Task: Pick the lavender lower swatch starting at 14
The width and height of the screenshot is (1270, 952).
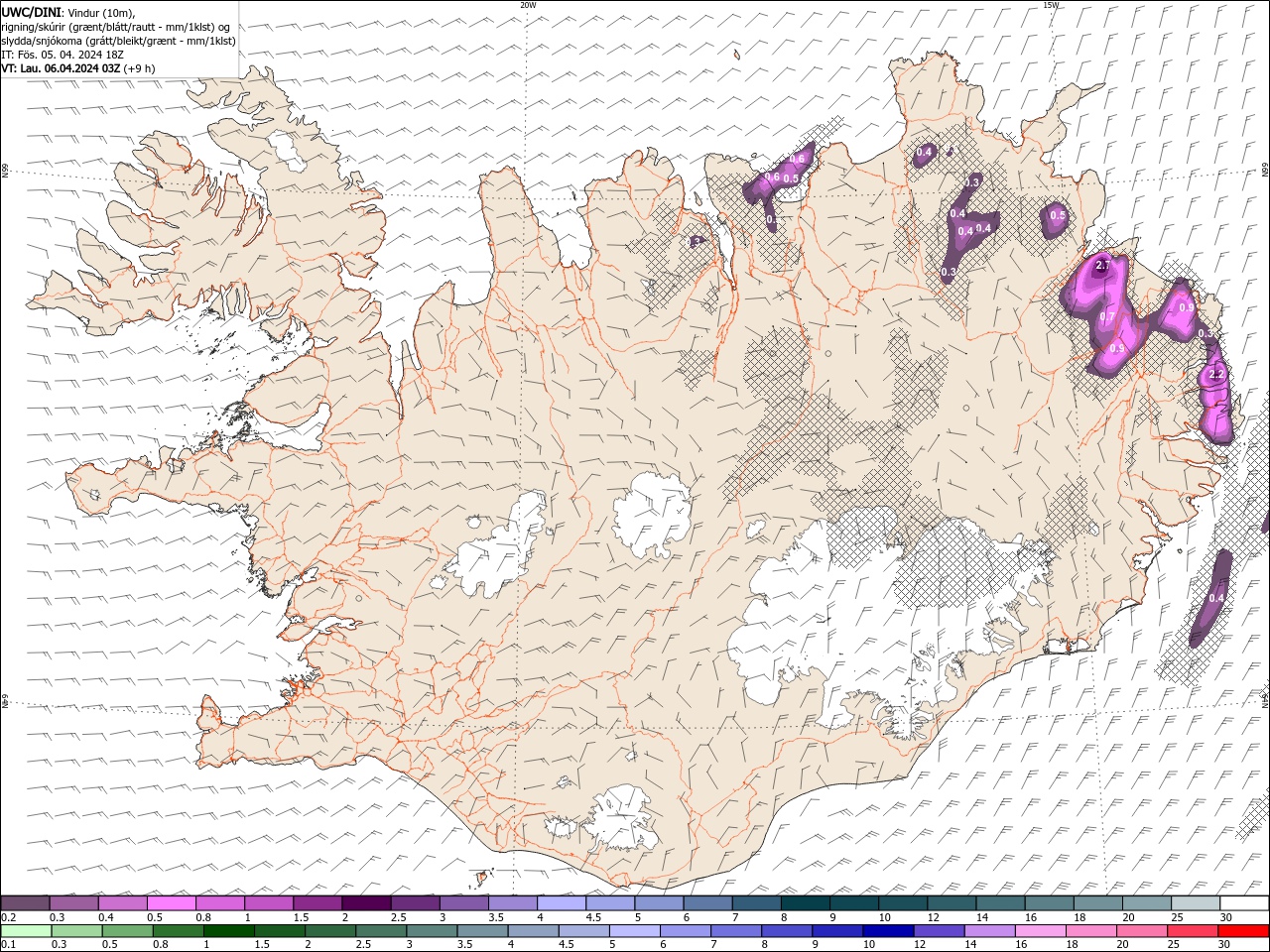Action: point(989,931)
